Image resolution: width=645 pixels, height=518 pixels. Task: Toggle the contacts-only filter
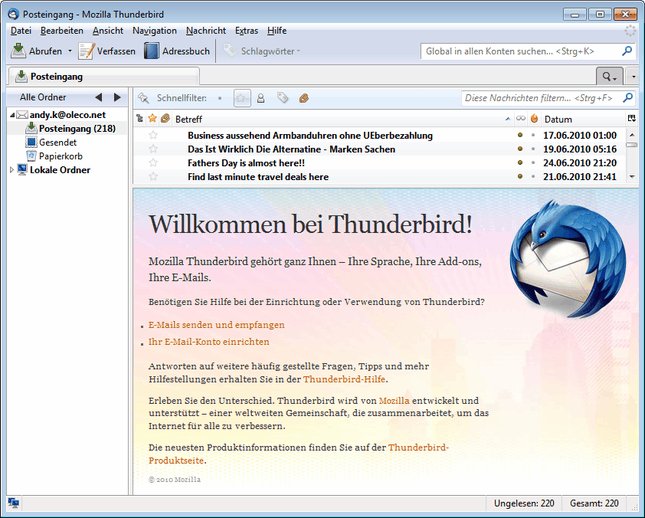261,98
